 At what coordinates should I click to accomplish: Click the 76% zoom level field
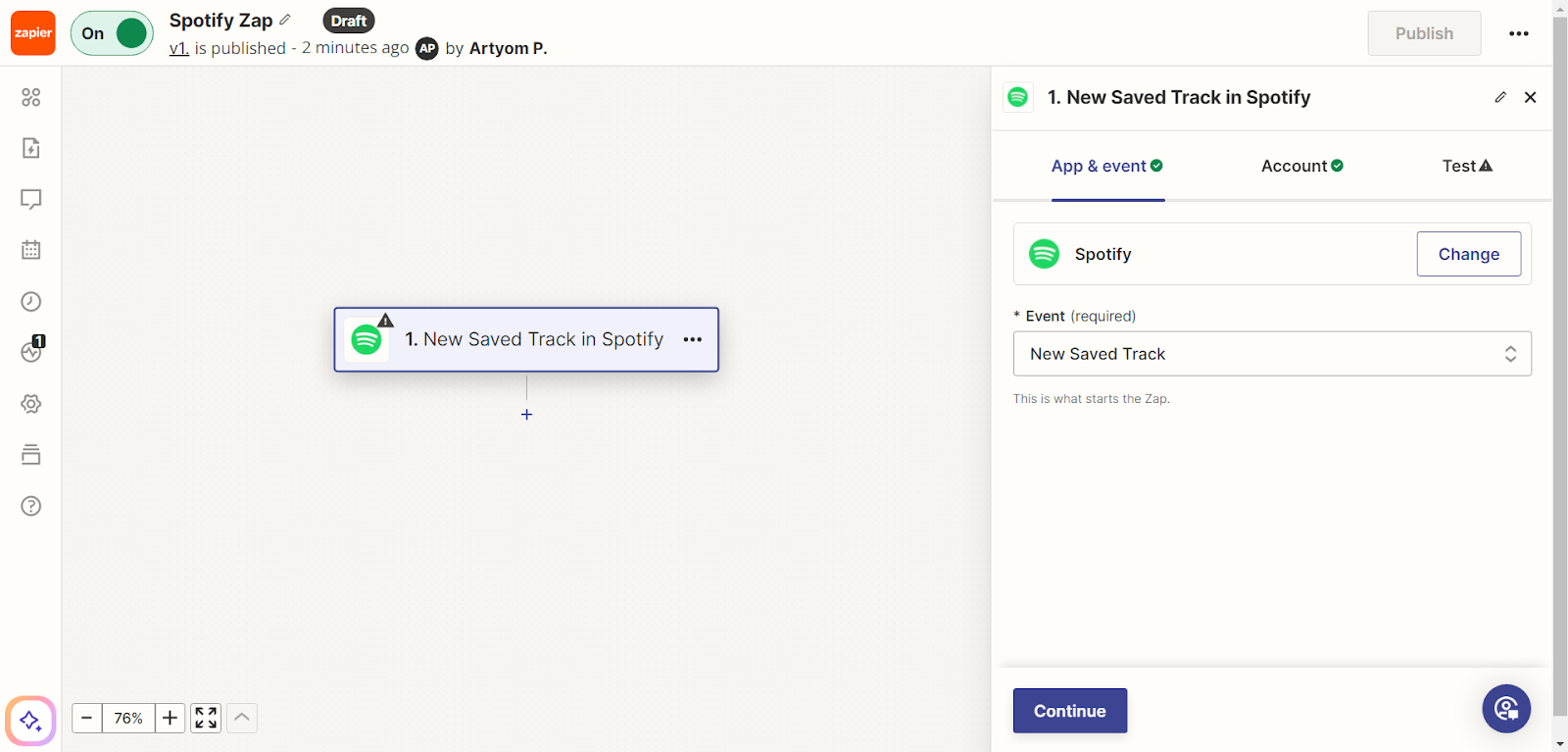(x=128, y=718)
